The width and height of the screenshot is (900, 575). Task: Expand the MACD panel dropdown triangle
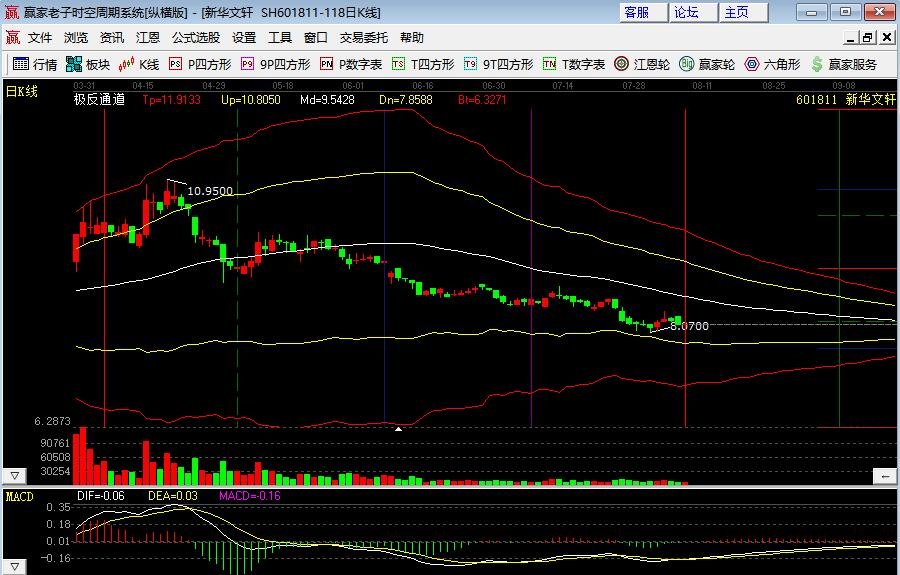point(14,567)
